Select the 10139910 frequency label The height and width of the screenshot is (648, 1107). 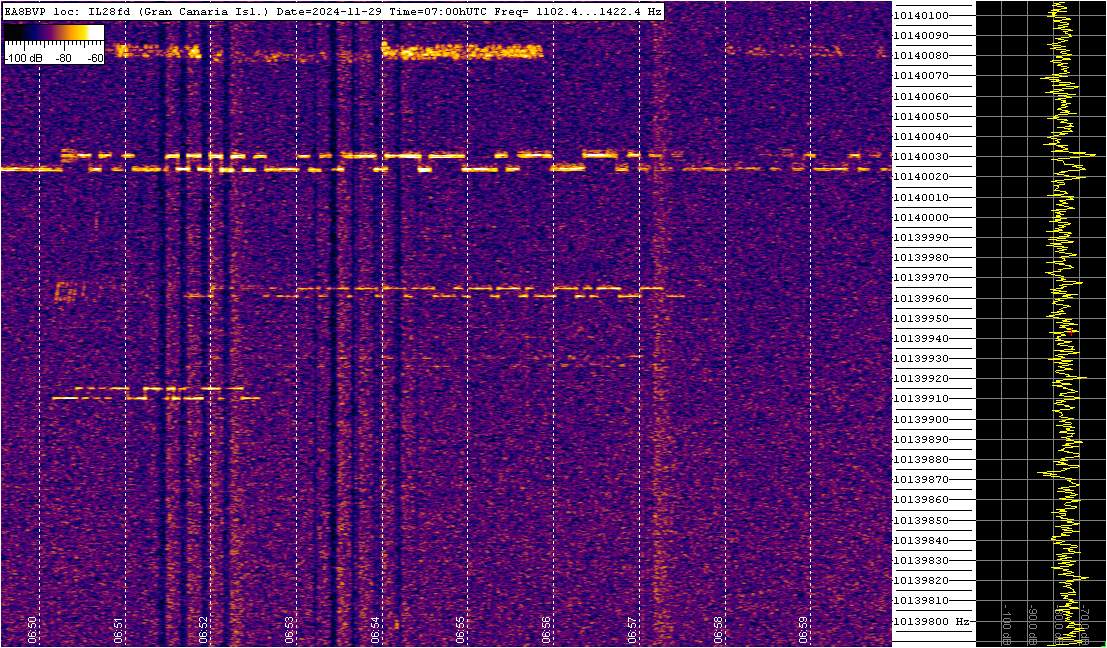922,399
